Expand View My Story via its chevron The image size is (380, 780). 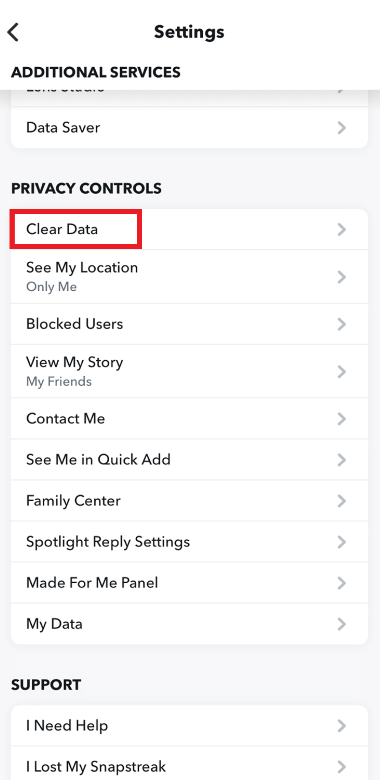click(342, 372)
